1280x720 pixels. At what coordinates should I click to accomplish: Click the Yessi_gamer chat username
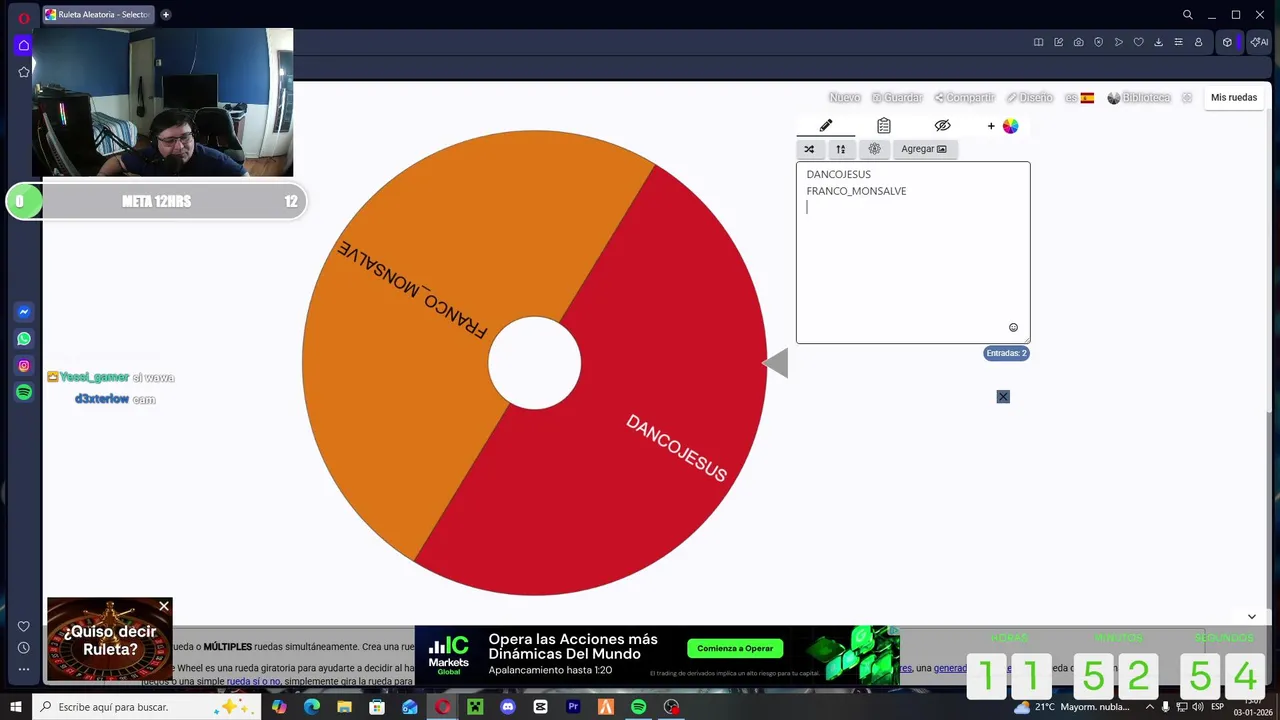pyautogui.click(x=94, y=377)
